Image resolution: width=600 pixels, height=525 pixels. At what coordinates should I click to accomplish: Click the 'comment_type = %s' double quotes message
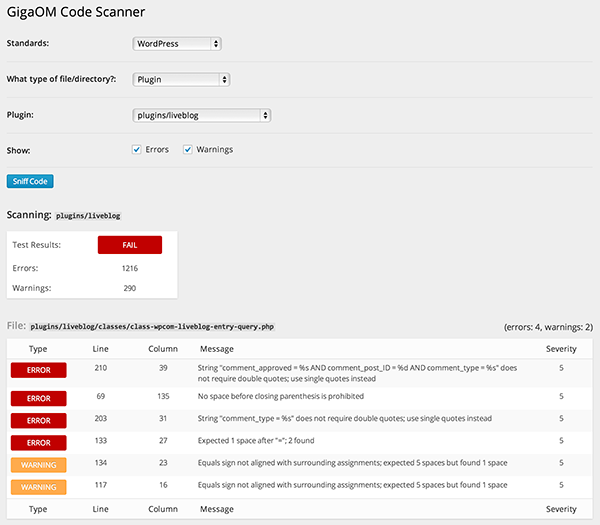[x=344, y=418]
